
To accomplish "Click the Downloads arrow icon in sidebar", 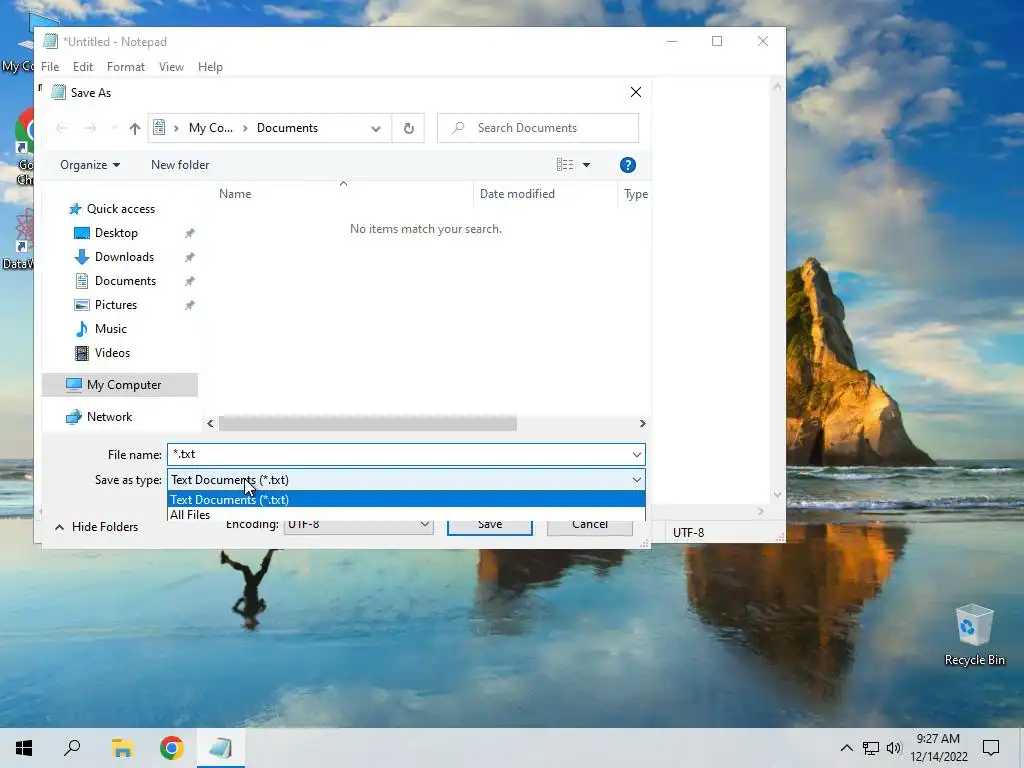I will pyautogui.click(x=82, y=257).
